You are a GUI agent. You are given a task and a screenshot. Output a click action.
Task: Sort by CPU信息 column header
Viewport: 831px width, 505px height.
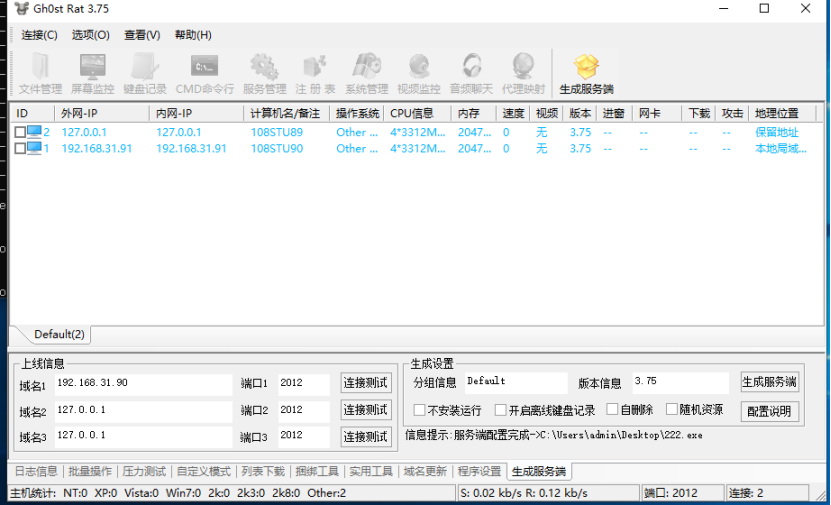tap(418, 113)
